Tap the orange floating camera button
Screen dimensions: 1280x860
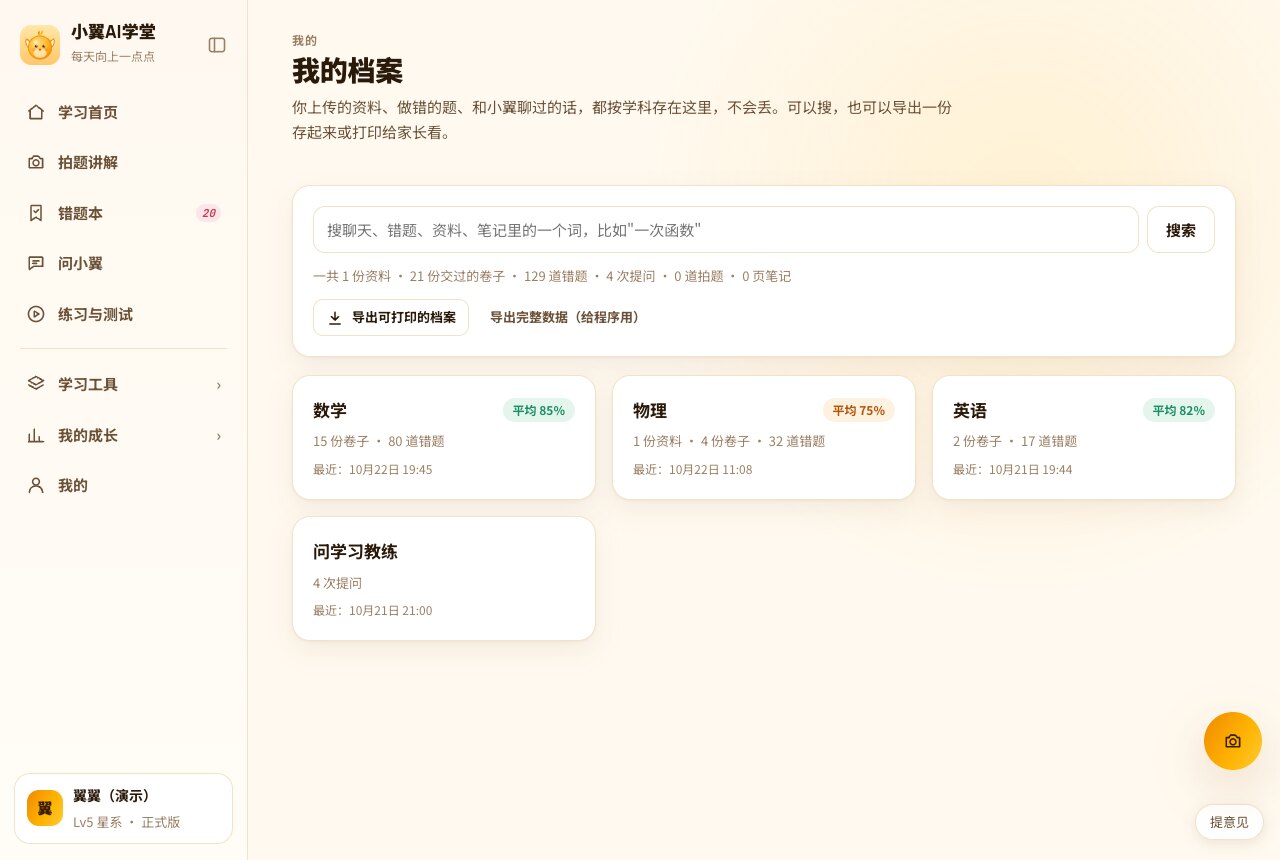coord(1233,741)
